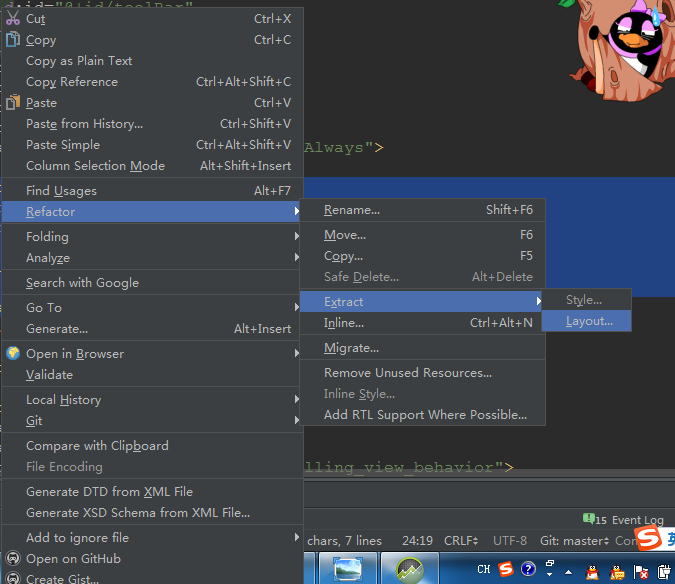675x584 pixels.
Task: Click the CH language indicator
Action: [483, 569]
